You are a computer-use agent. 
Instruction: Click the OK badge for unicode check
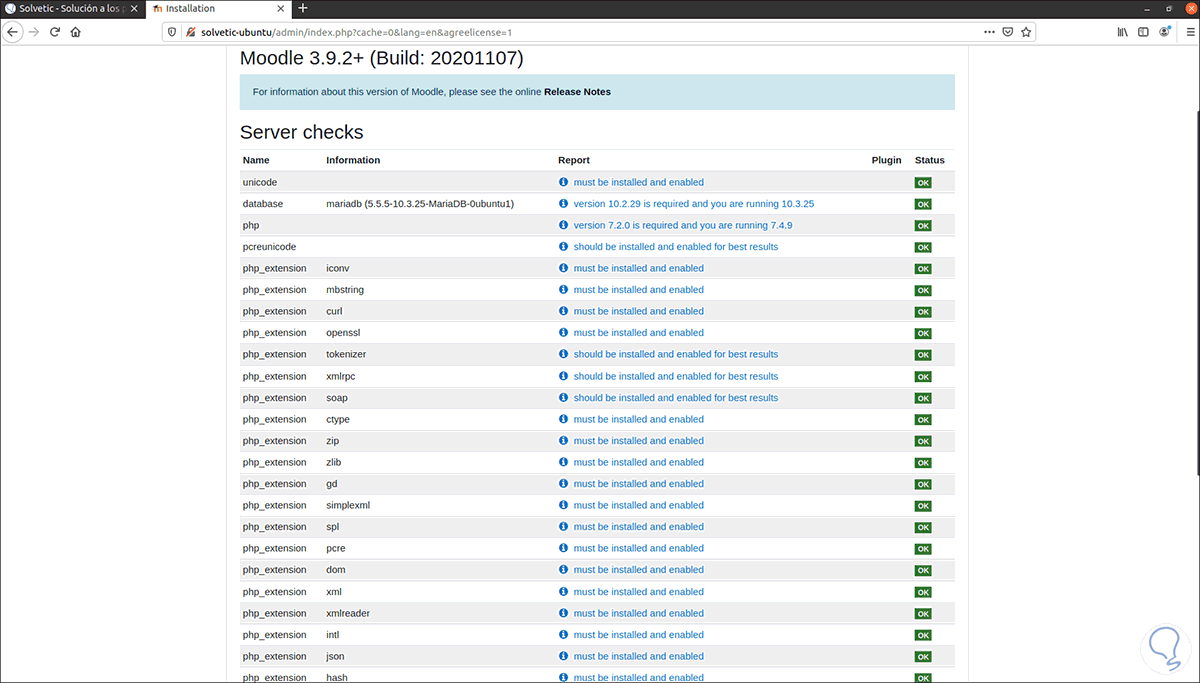pos(922,182)
